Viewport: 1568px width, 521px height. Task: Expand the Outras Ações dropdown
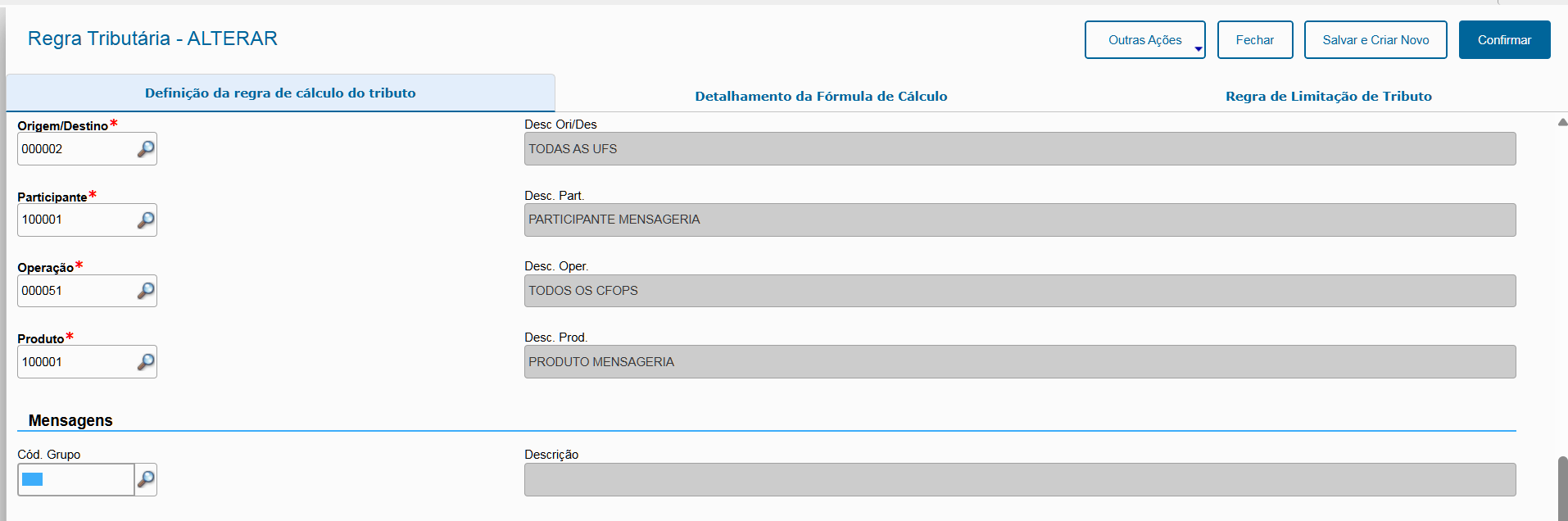(1144, 40)
